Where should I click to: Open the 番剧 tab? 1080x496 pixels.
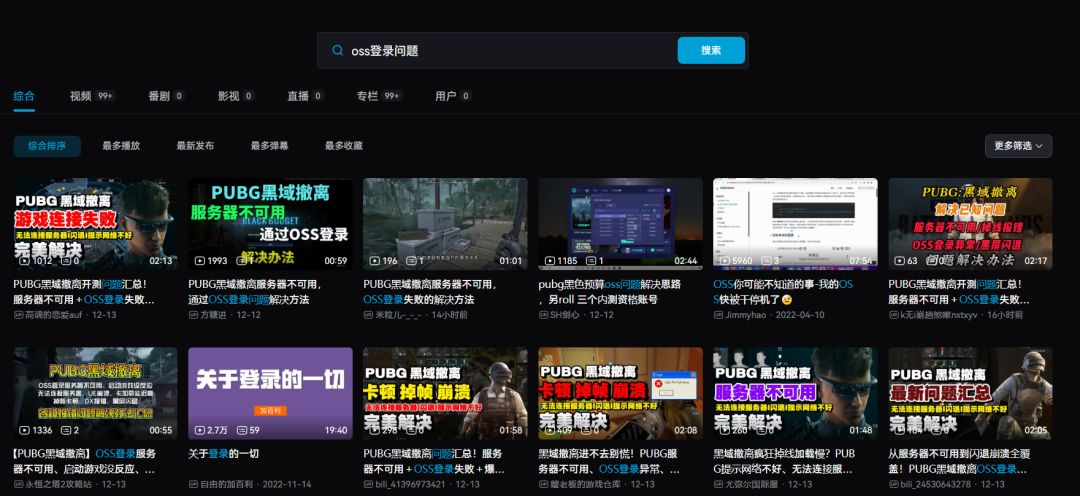coord(166,96)
